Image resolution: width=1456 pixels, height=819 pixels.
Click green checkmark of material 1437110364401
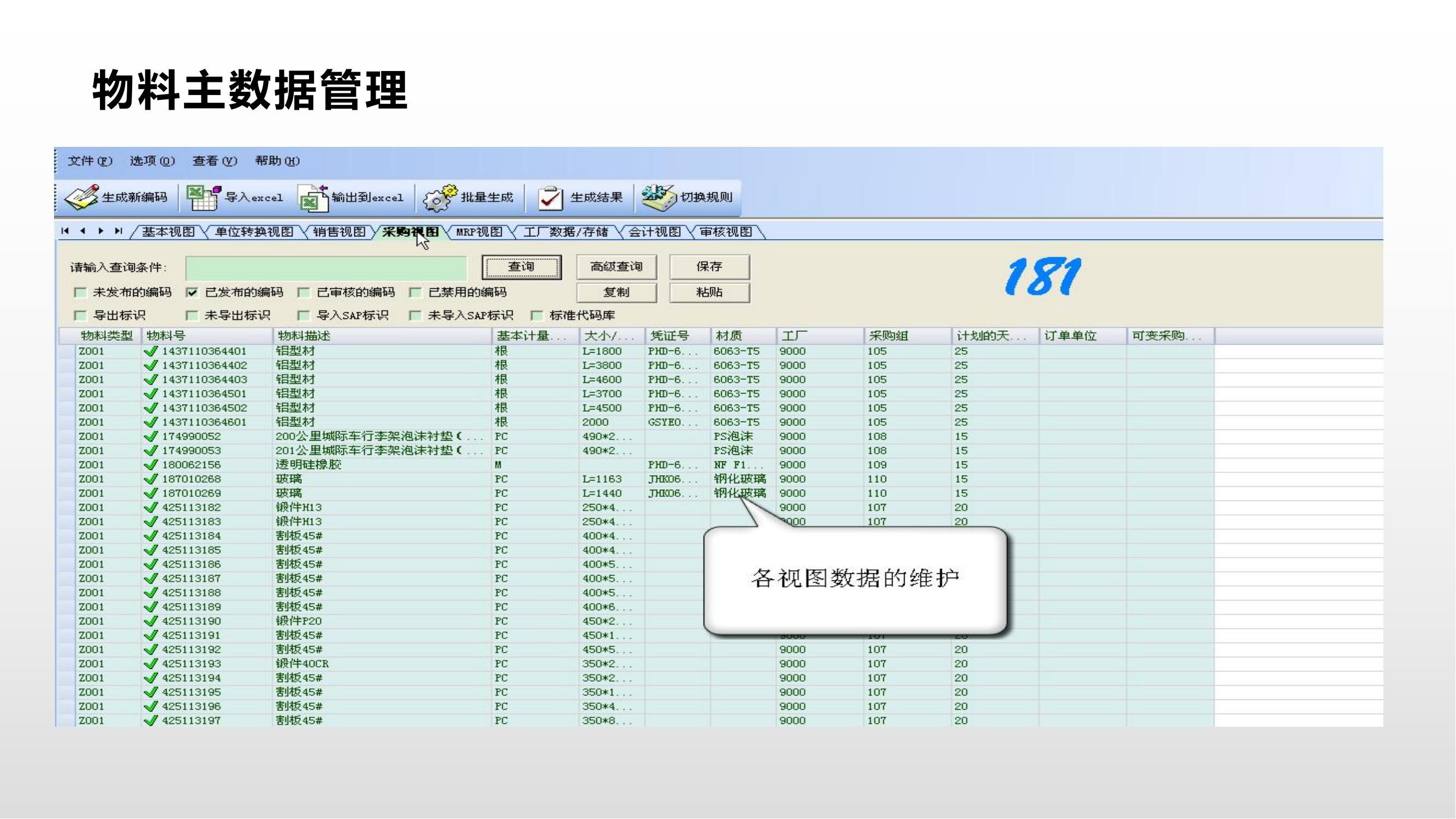(151, 351)
